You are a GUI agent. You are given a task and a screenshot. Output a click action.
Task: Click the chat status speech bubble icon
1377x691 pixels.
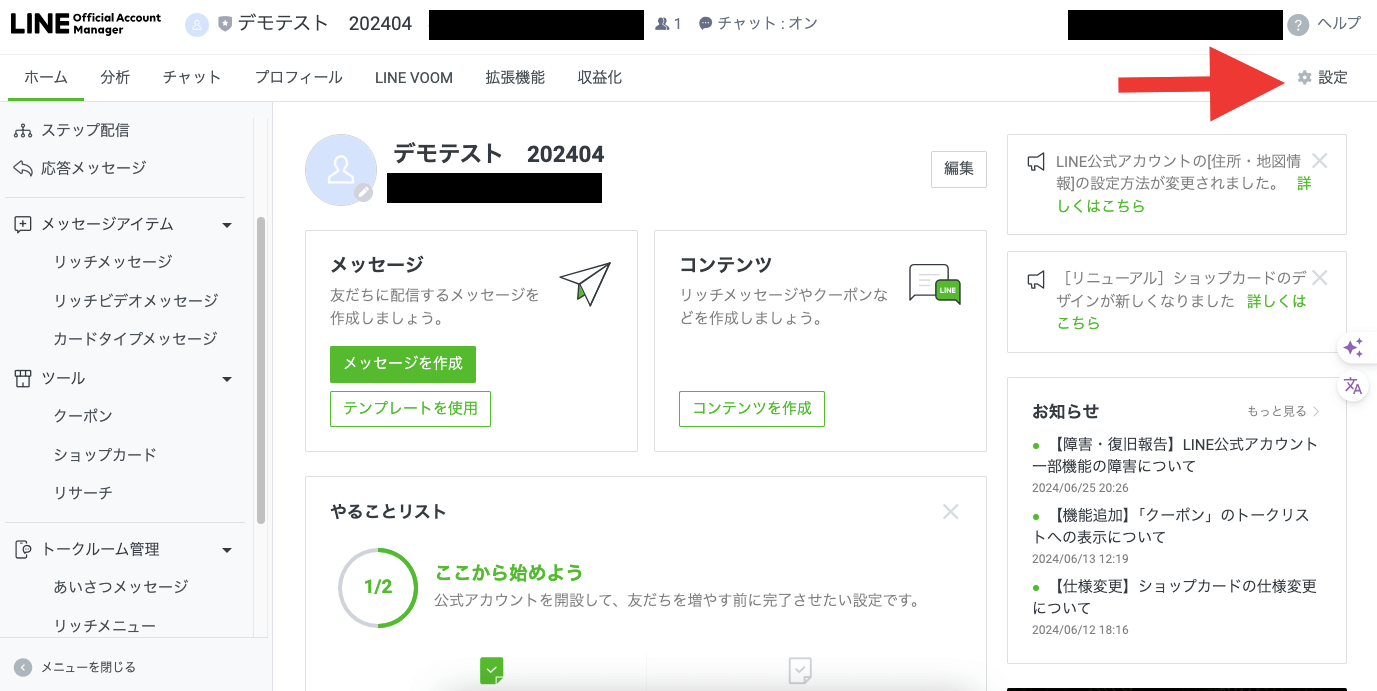pos(706,24)
